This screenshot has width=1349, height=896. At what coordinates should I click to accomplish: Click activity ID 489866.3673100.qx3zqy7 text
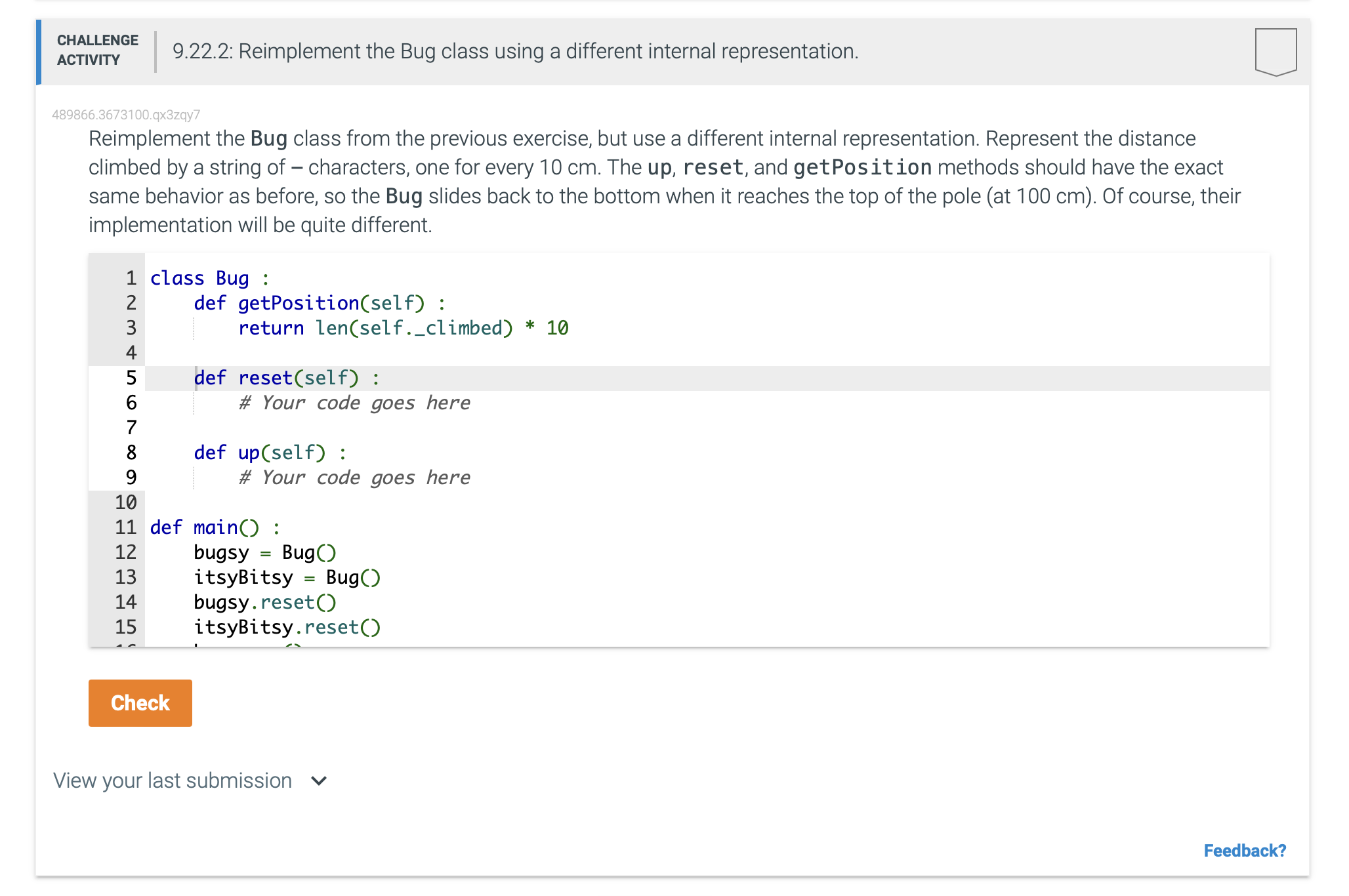126,115
